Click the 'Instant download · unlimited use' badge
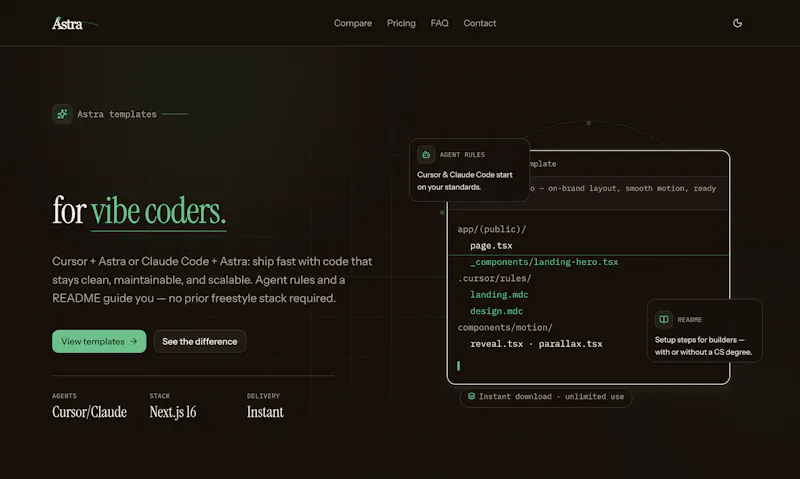800x479 pixels. pyautogui.click(x=545, y=397)
